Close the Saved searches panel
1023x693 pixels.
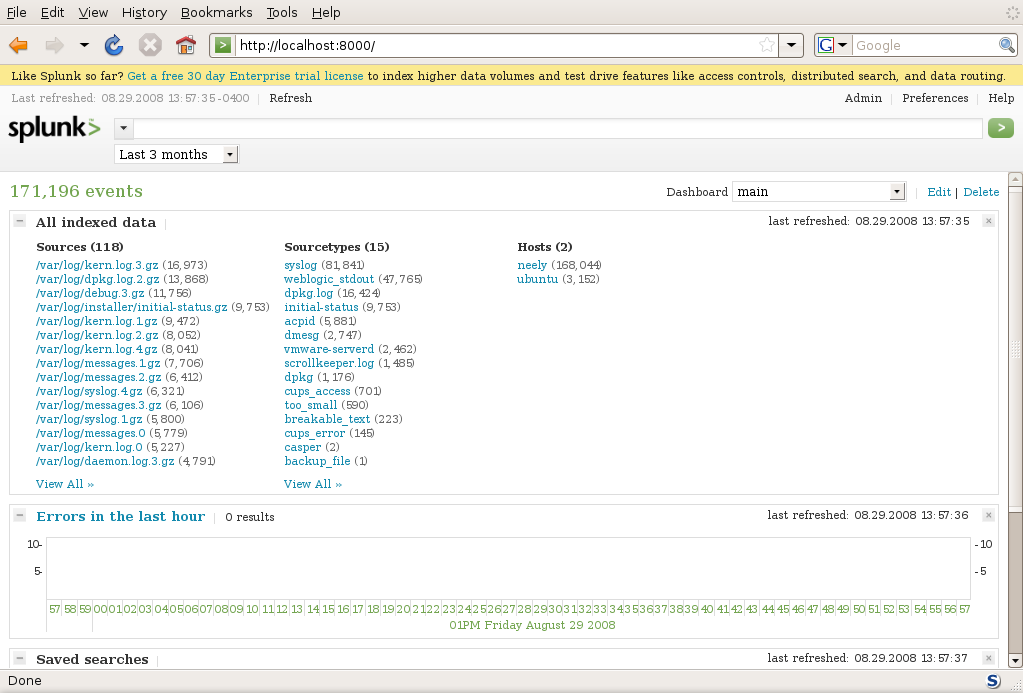(988, 658)
